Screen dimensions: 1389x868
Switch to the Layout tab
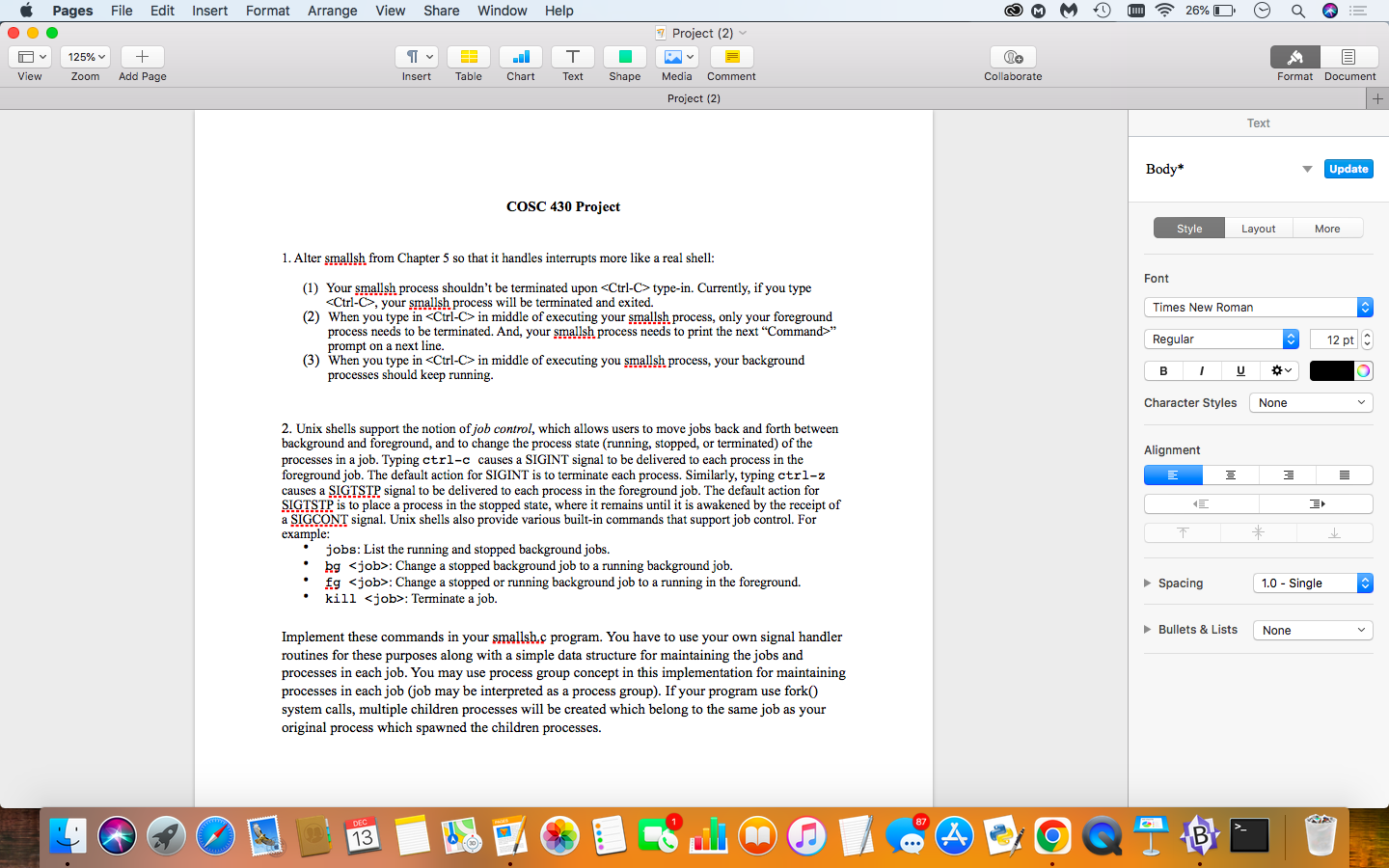pos(1258,228)
